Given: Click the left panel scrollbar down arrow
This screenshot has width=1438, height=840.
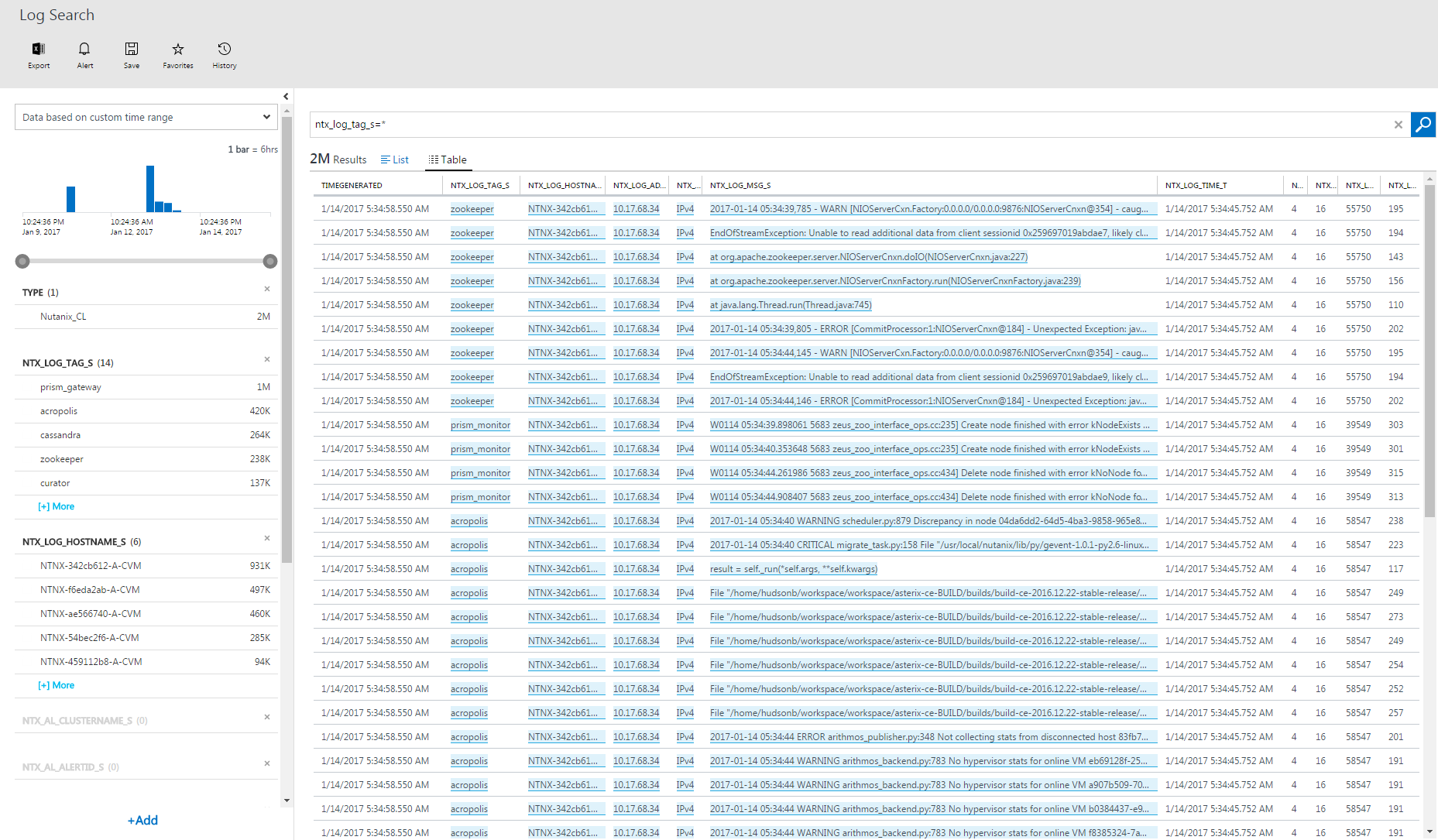Looking at the screenshot, I should [287, 801].
